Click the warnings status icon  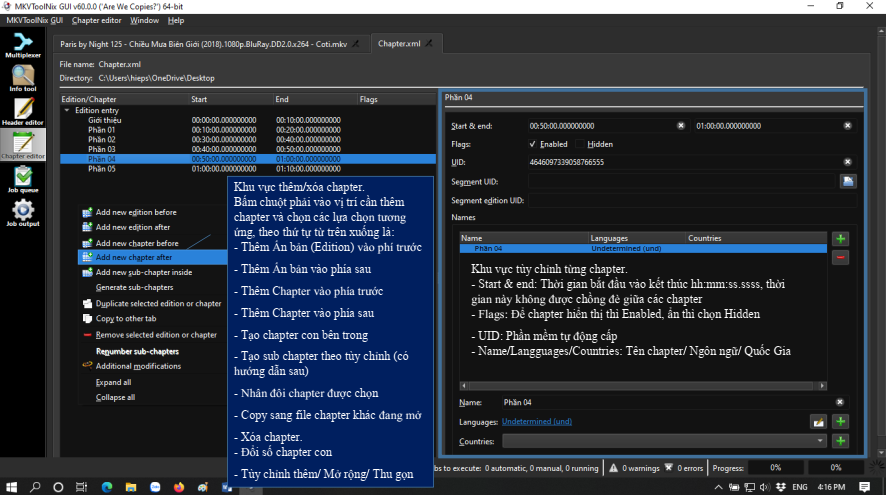614,468
